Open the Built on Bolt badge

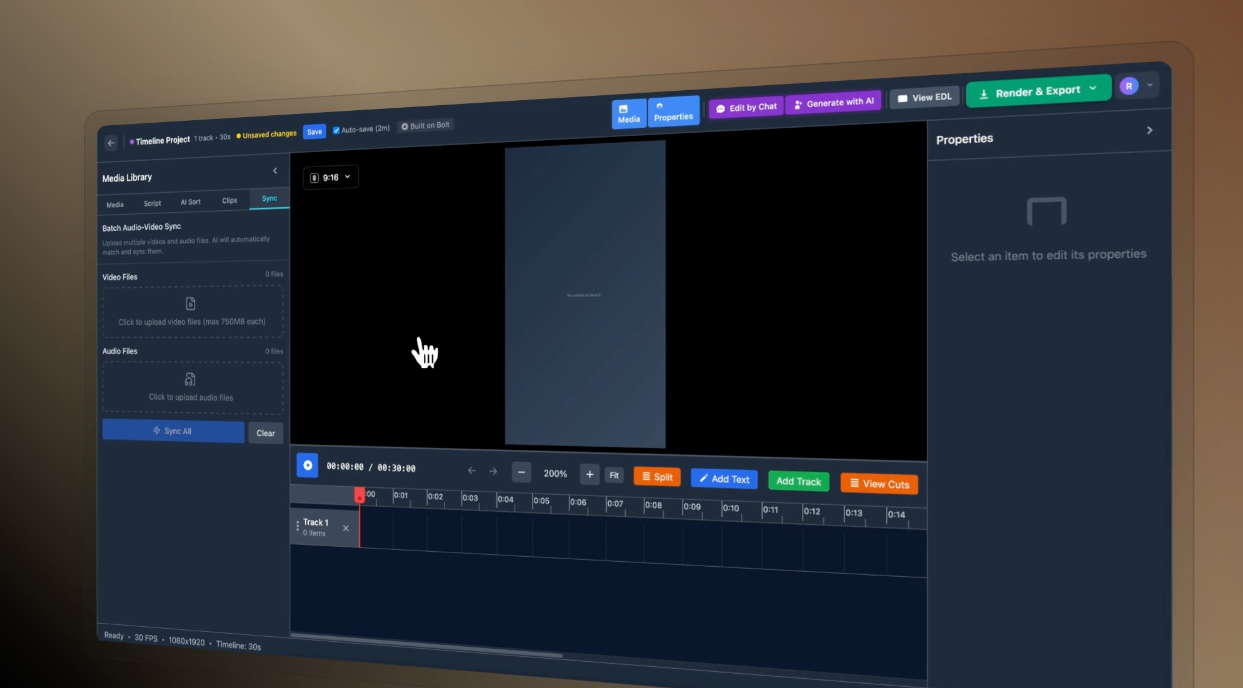coord(425,126)
